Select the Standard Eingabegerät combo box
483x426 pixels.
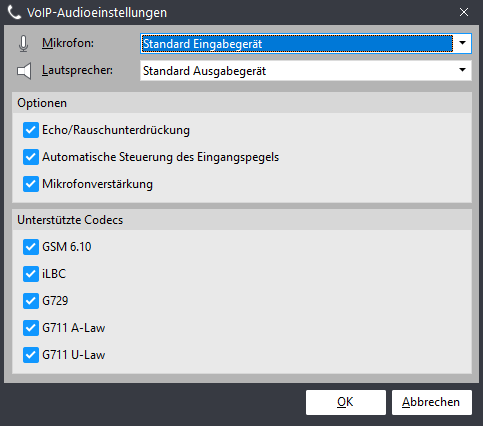click(306, 43)
